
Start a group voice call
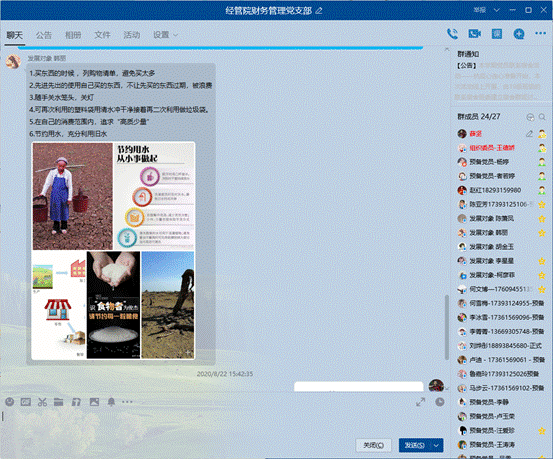pos(452,34)
